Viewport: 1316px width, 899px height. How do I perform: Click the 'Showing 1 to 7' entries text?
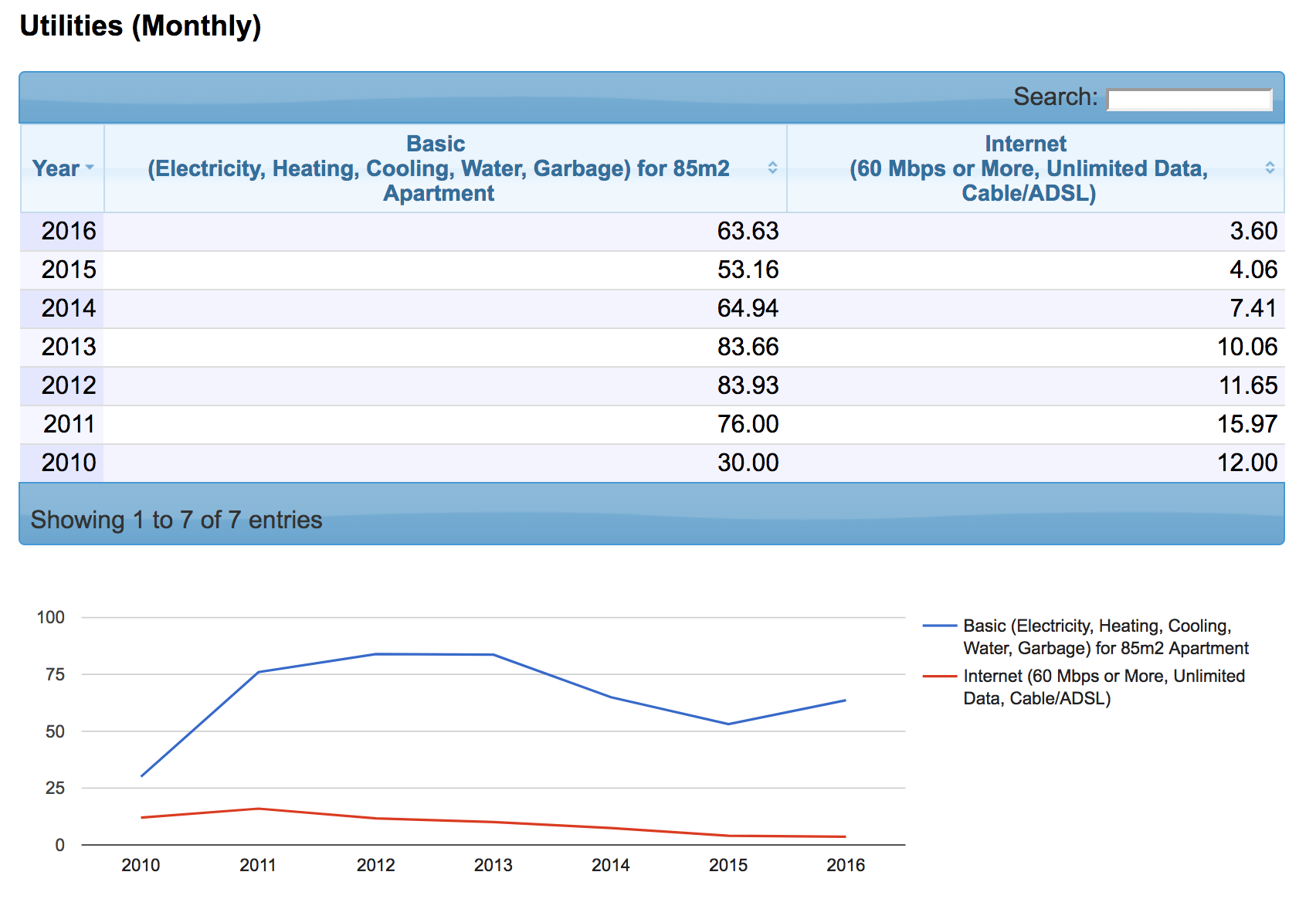point(176,520)
